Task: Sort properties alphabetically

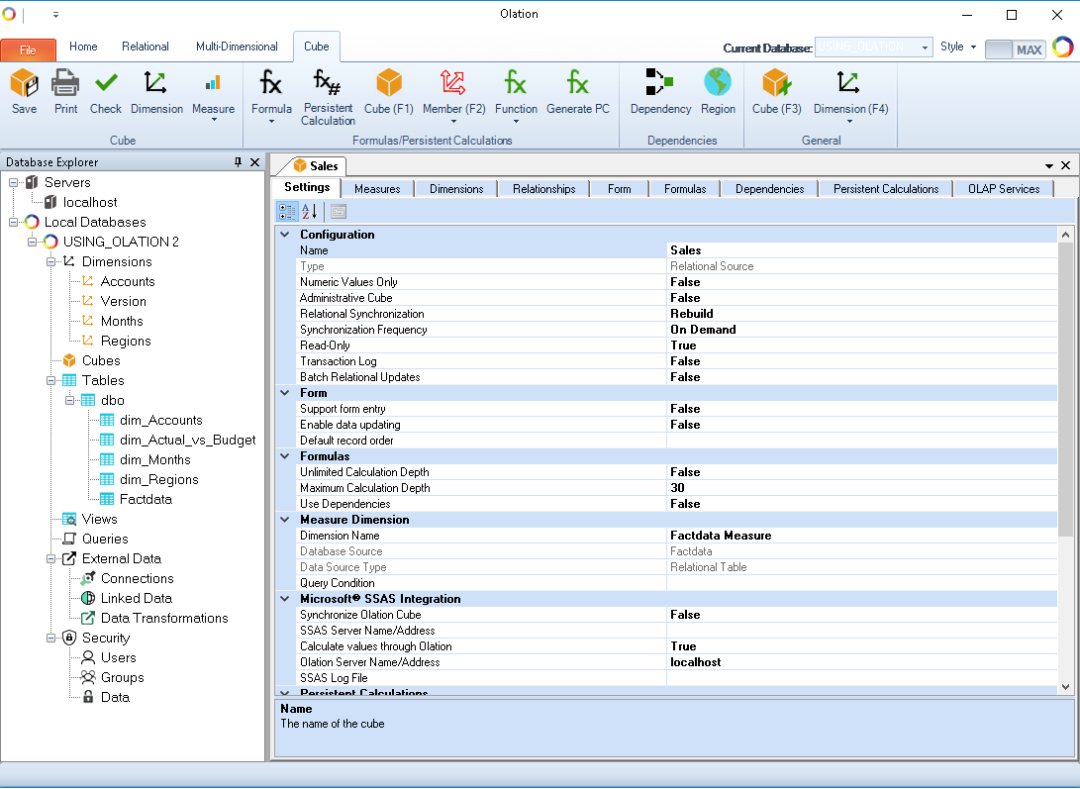Action: pyautogui.click(x=310, y=211)
